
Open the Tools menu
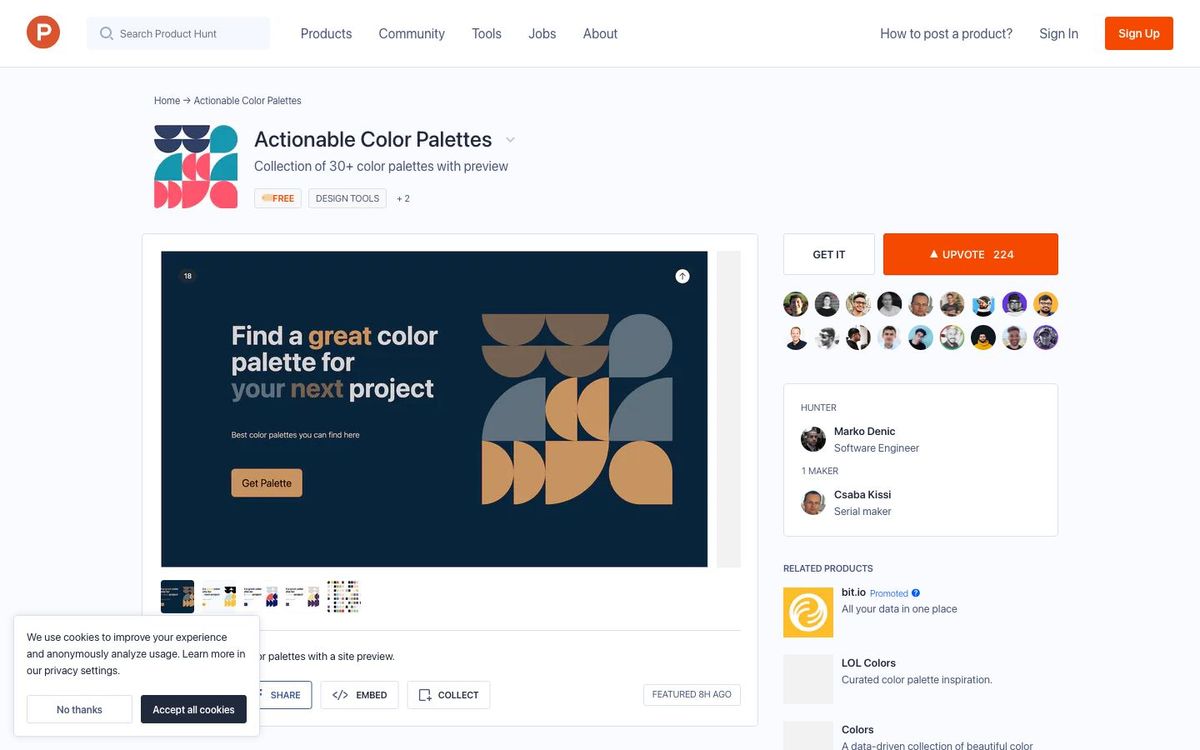(486, 33)
